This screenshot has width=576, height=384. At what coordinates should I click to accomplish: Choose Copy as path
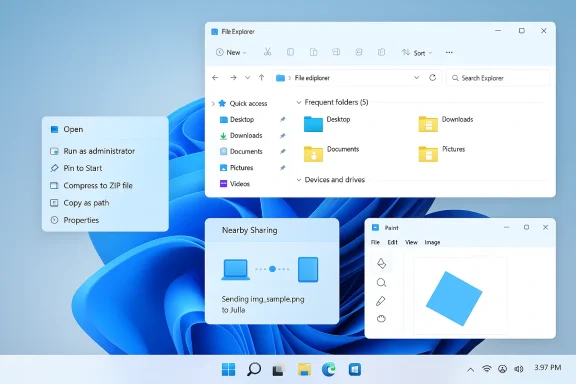(105, 203)
